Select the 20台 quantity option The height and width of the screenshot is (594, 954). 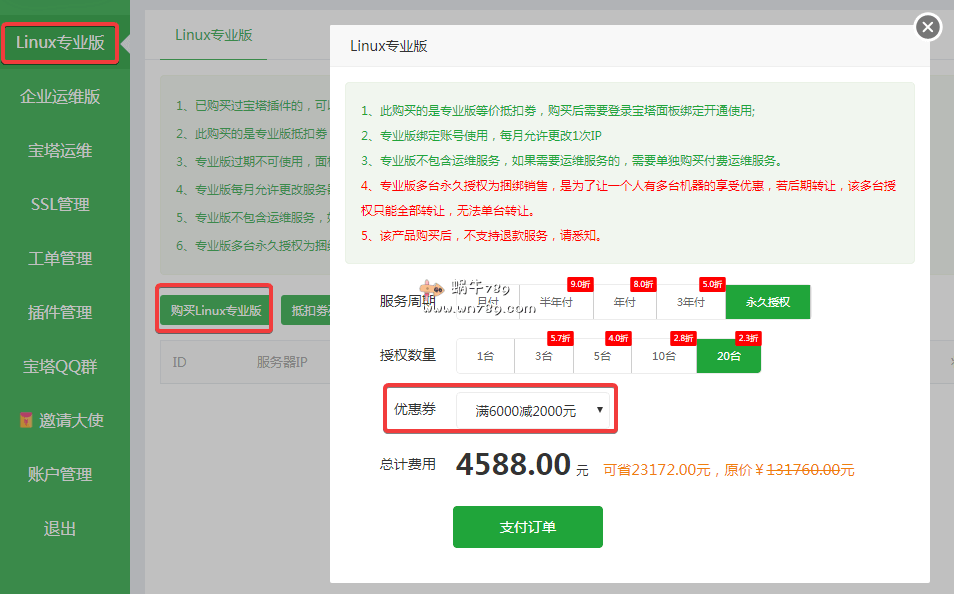(728, 355)
